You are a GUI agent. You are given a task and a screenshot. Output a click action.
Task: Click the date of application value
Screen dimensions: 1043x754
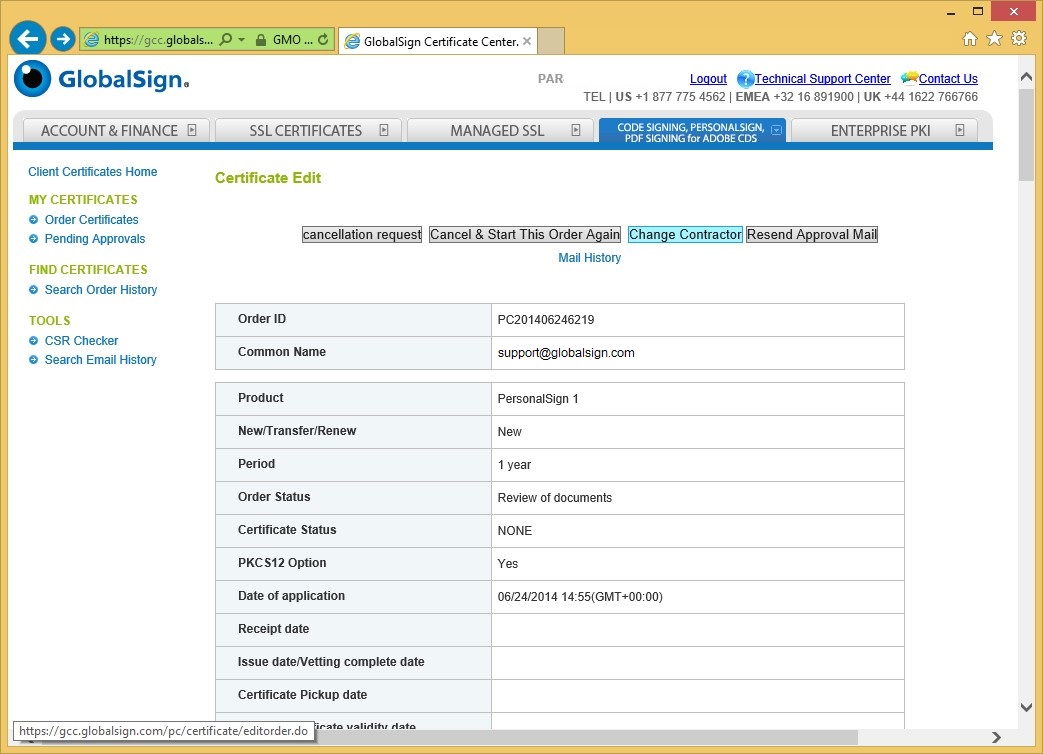580,597
